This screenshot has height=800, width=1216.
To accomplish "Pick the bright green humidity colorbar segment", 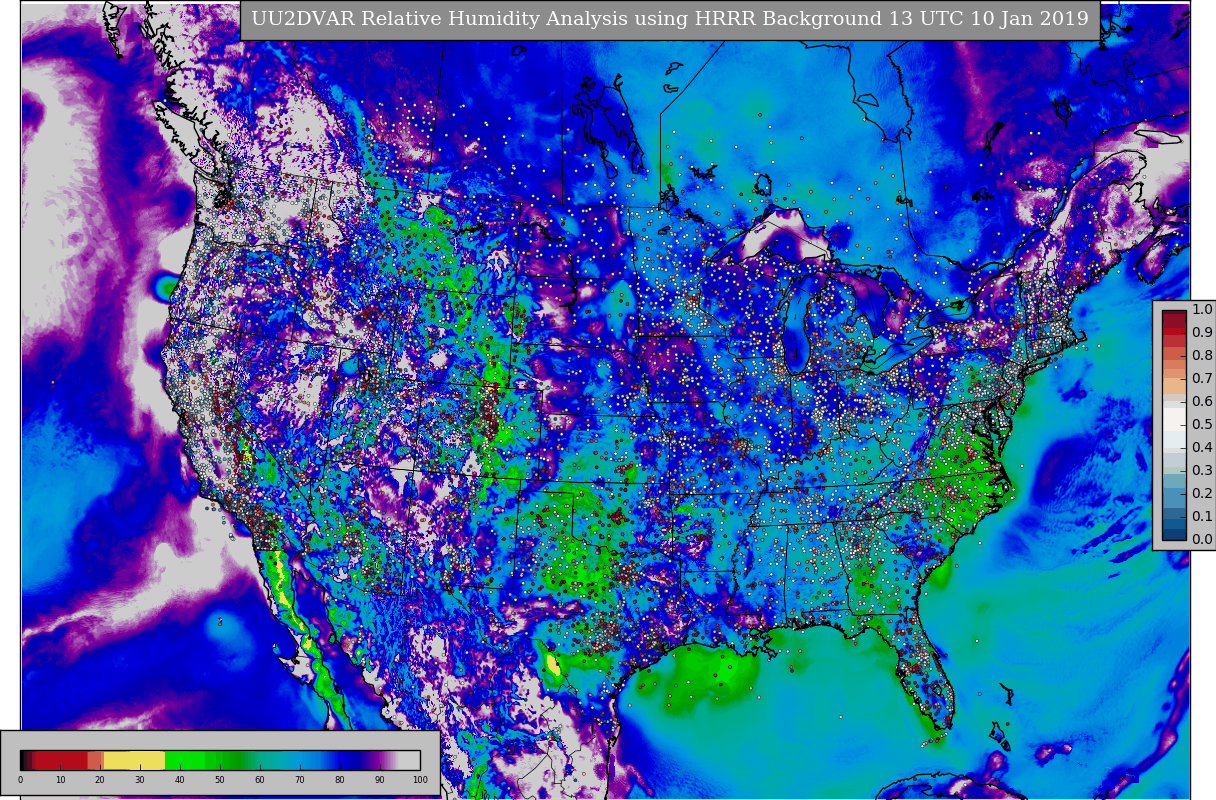I will [186, 760].
